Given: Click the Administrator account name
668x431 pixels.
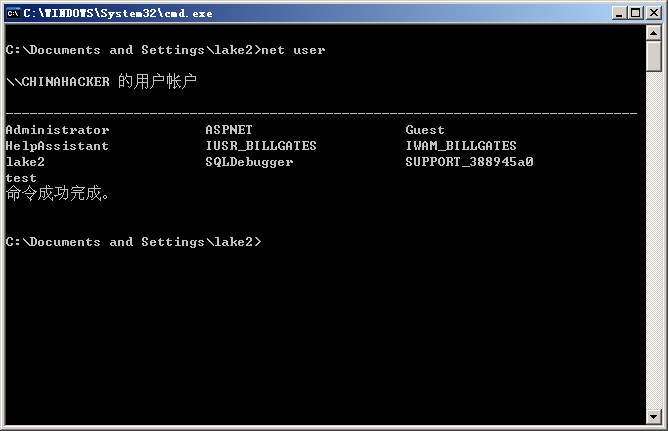Looking at the screenshot, I should (x=57, y=130).
